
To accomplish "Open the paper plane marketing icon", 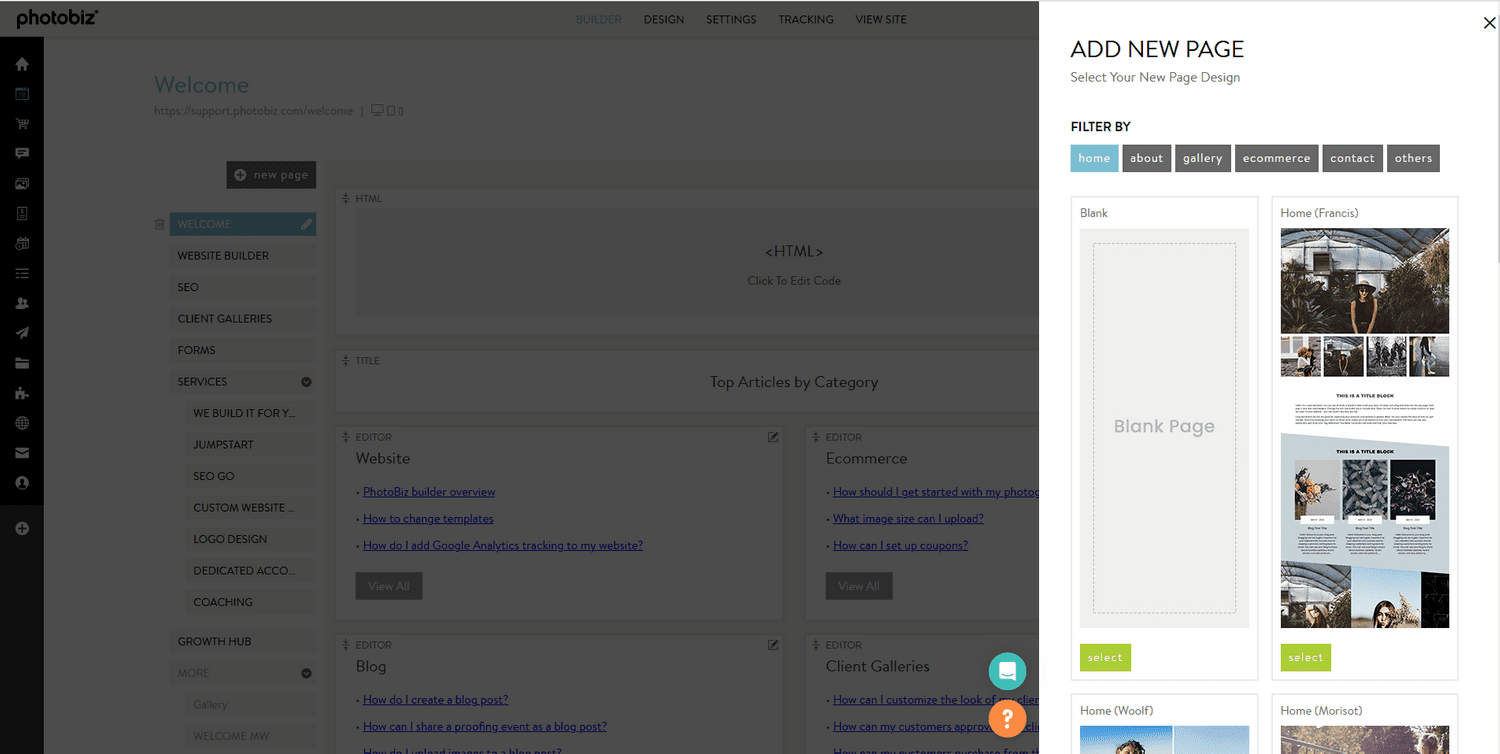I will click(x=21, y=333).
